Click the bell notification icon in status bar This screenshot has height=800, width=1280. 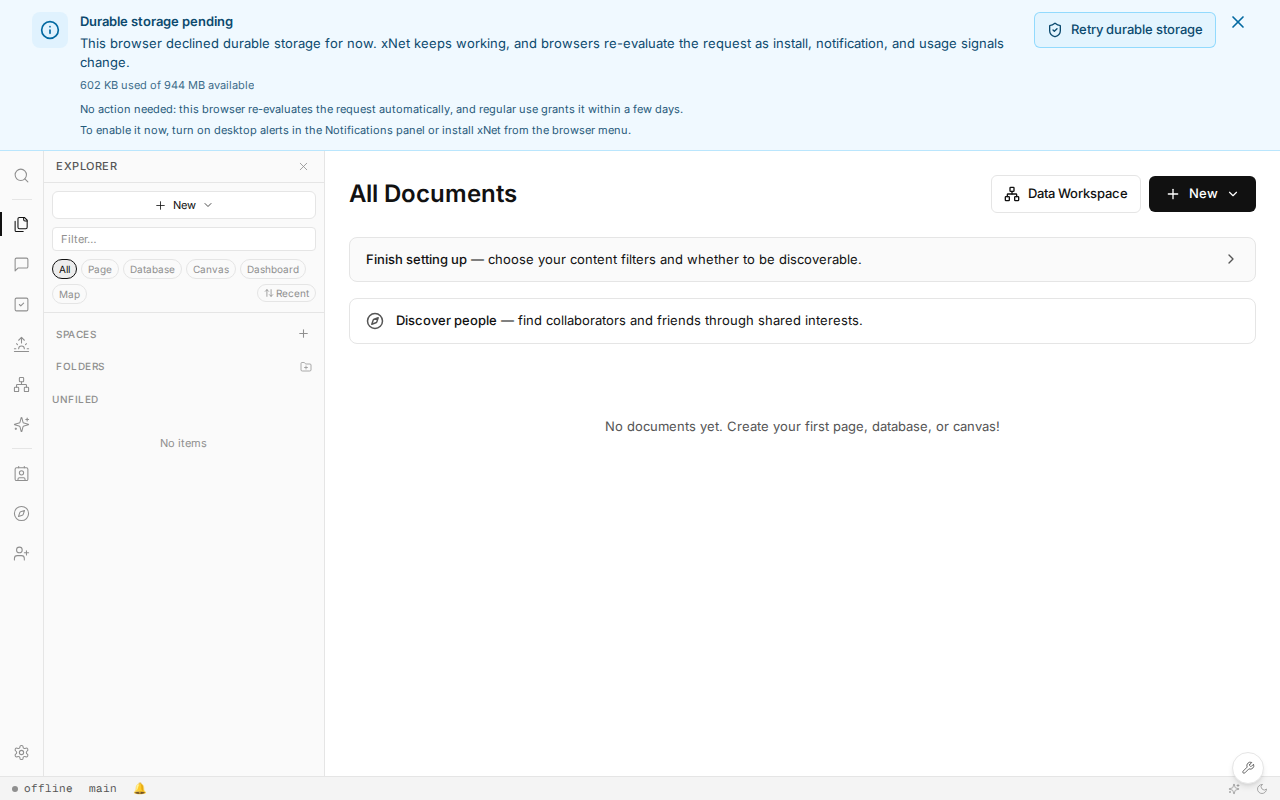click(140, 789)
